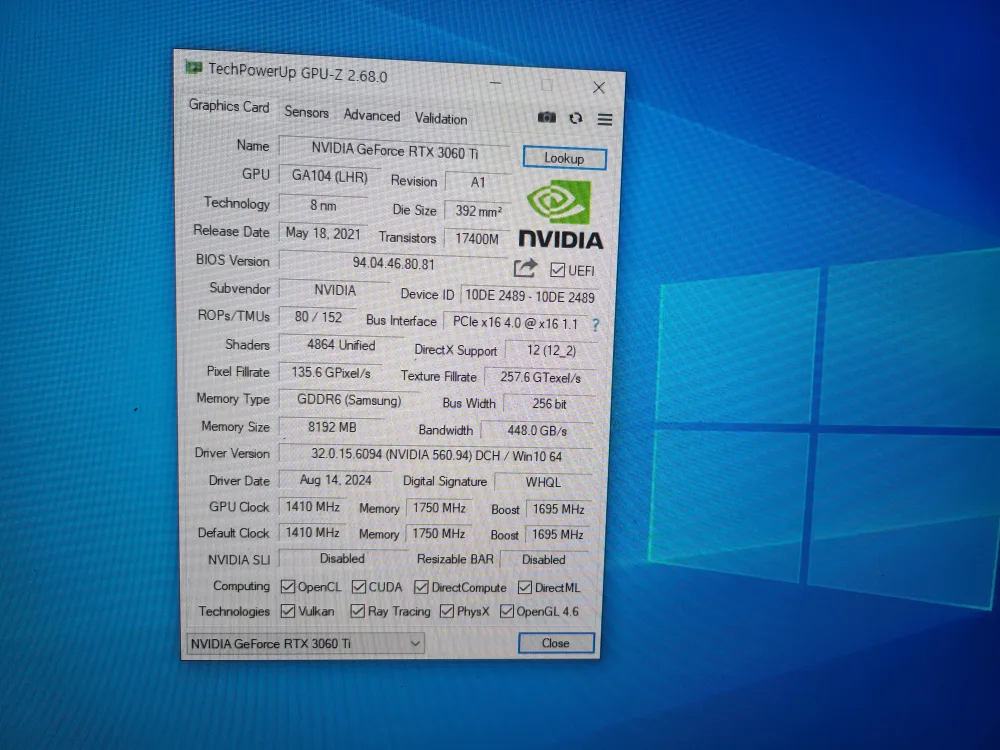Click the Texture Fillrate field 257.6 GTexel/s
This screenshot has height=750, width=1000.
(541, 378)
